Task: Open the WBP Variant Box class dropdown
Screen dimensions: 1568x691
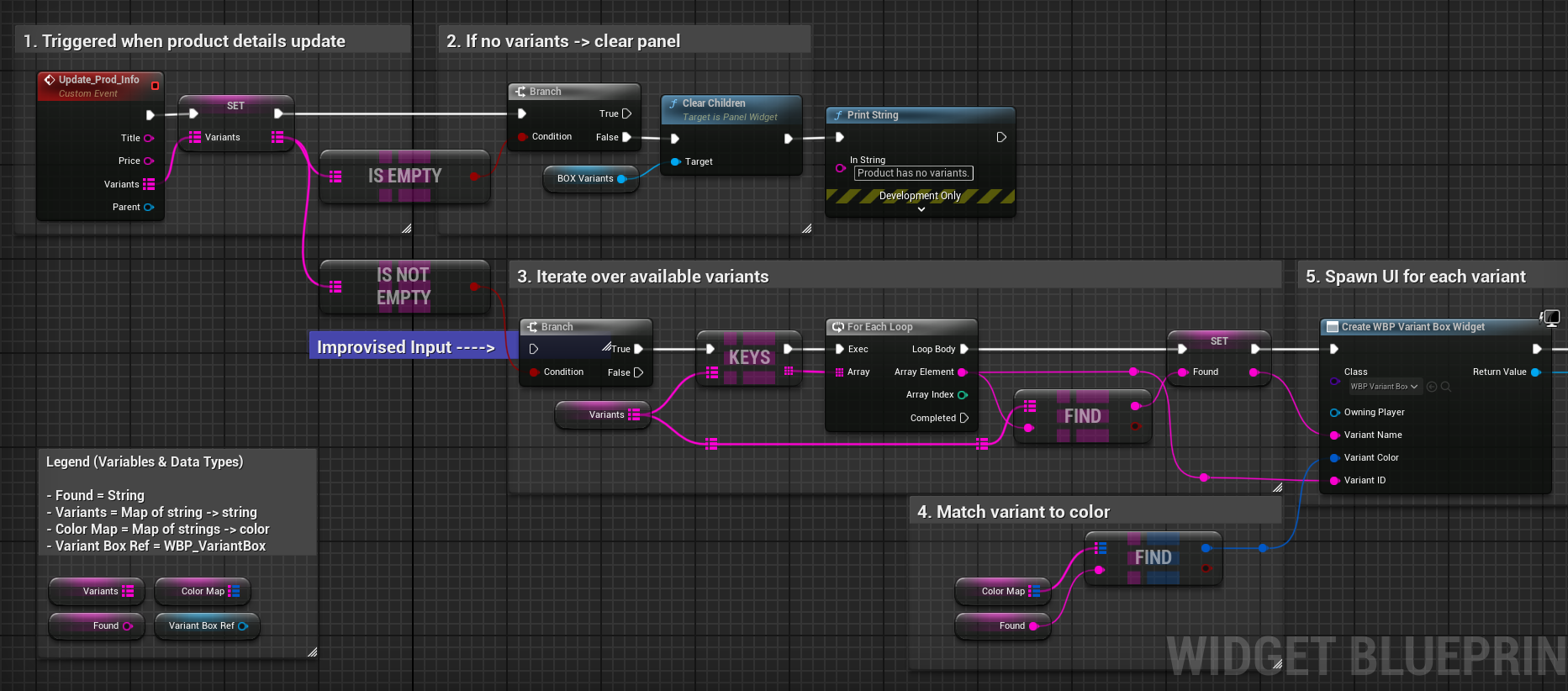Action: click(1384, 387)
